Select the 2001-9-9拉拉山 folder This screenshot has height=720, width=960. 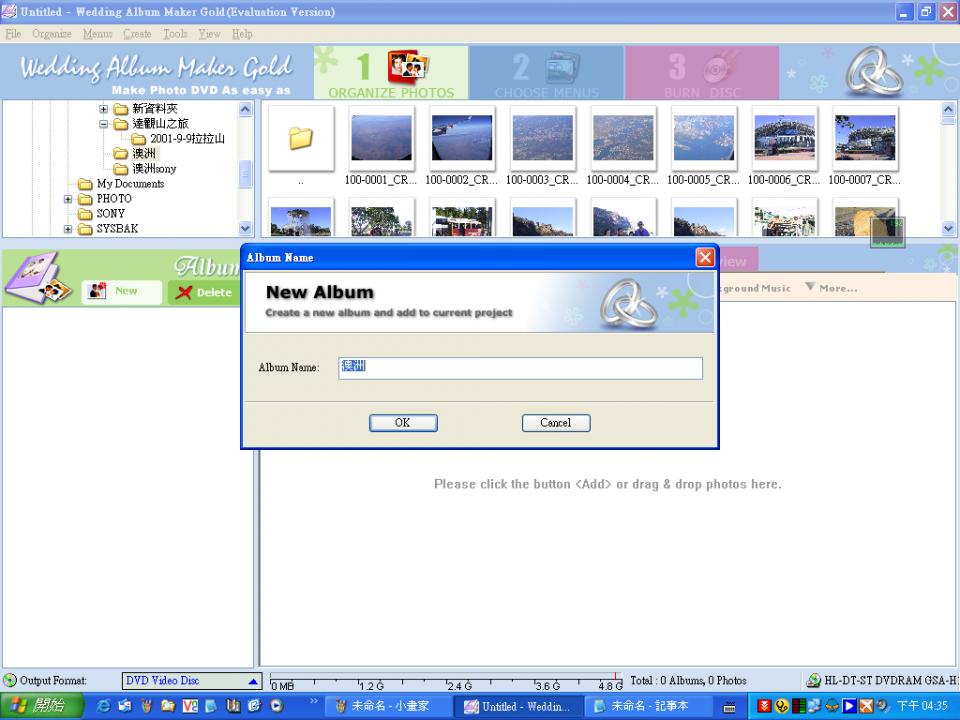coord(187,139)
